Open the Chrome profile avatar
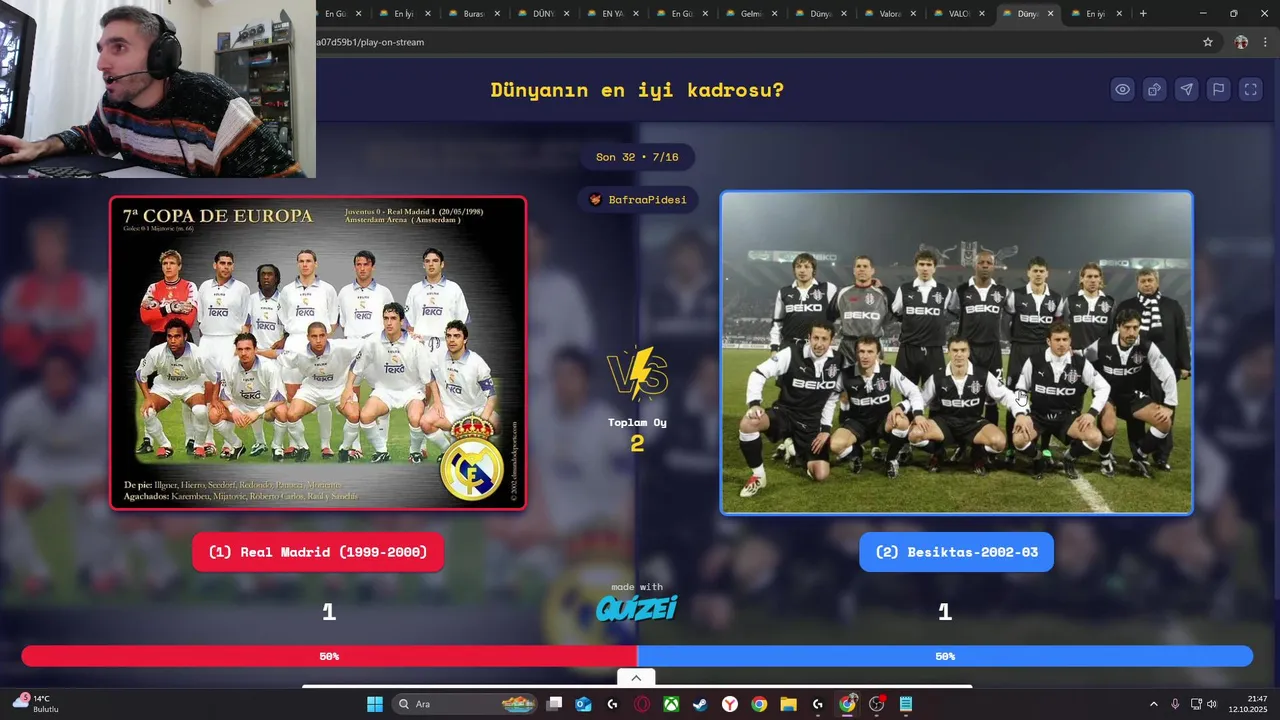1280x720 pixels. pos(1241,42)
